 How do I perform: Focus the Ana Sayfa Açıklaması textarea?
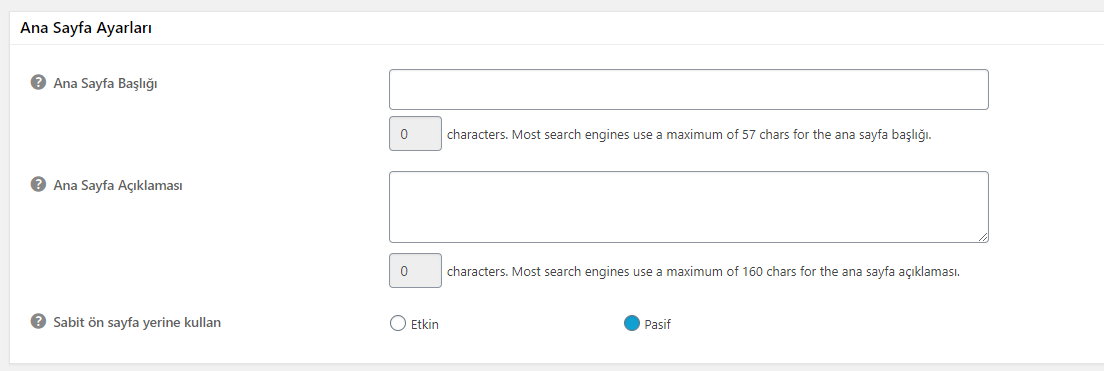click(x=689, y=207)
